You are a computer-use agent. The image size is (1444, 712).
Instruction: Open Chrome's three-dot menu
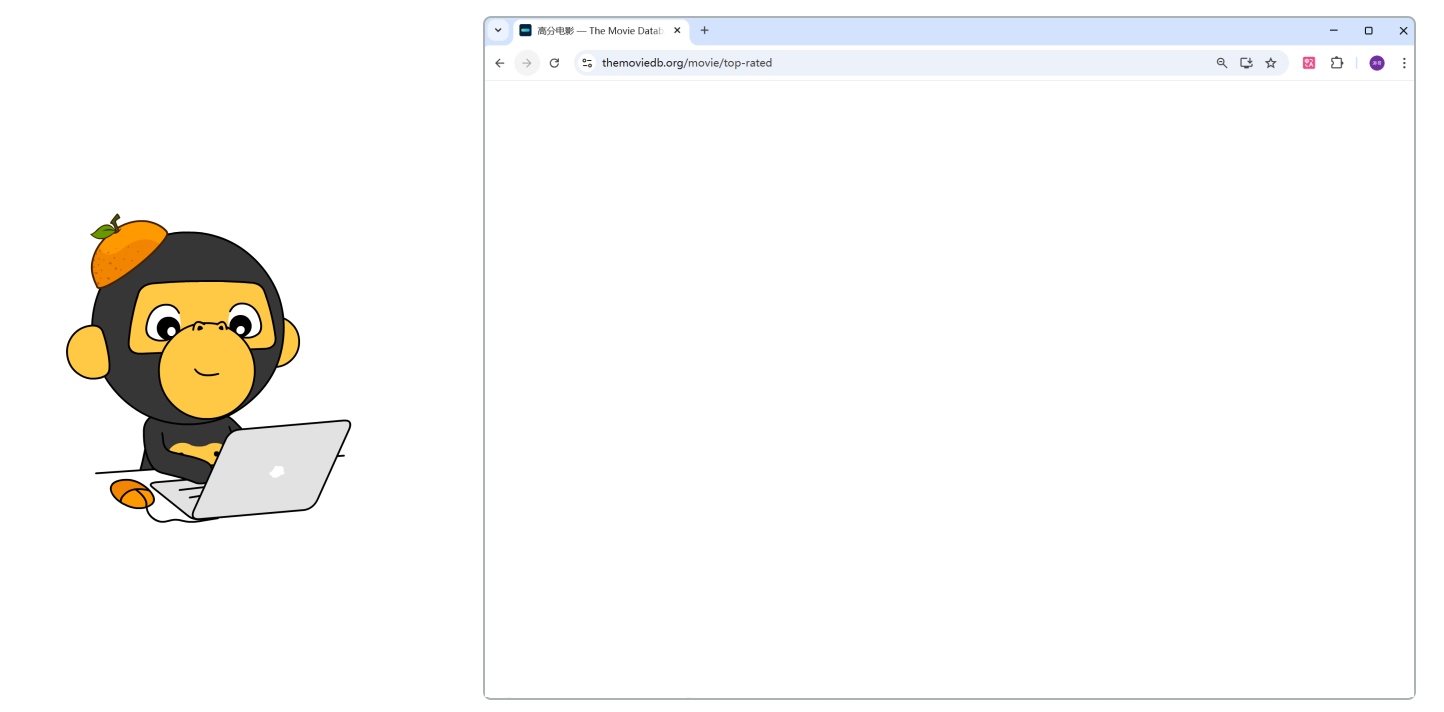pyautogui.click(x=1404, y=63)
